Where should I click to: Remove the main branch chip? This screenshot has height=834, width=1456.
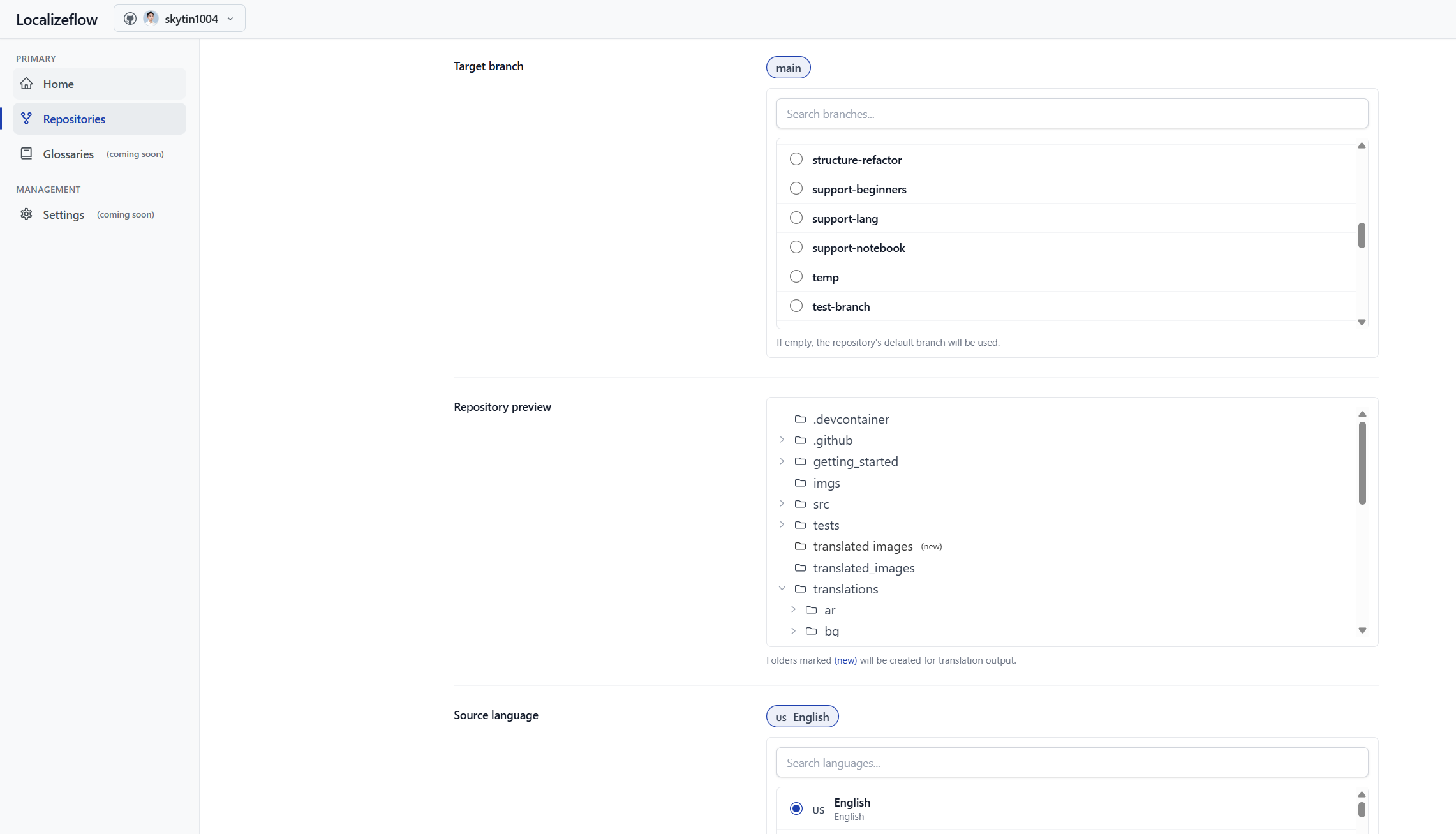point(788,67)
